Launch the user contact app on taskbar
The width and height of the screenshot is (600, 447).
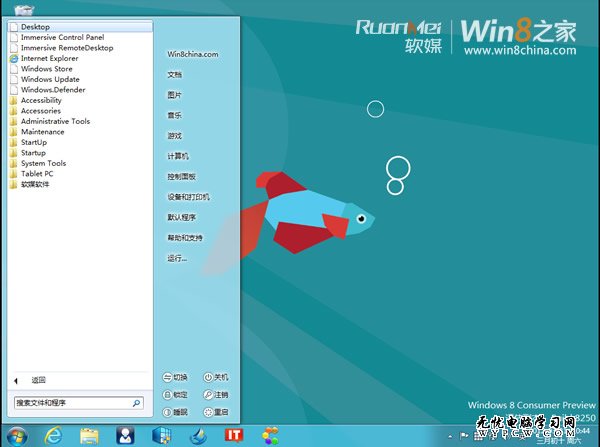tap(125, 436)
